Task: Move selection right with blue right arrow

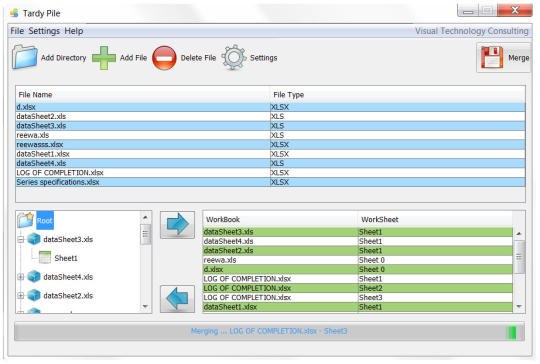Action: point(177,225)
